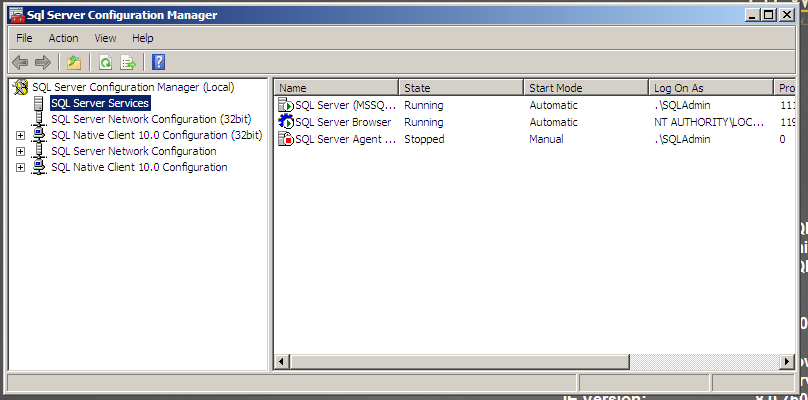
Task: Click the stopped SQL Server Agent icon
Action: coord(286,139)
